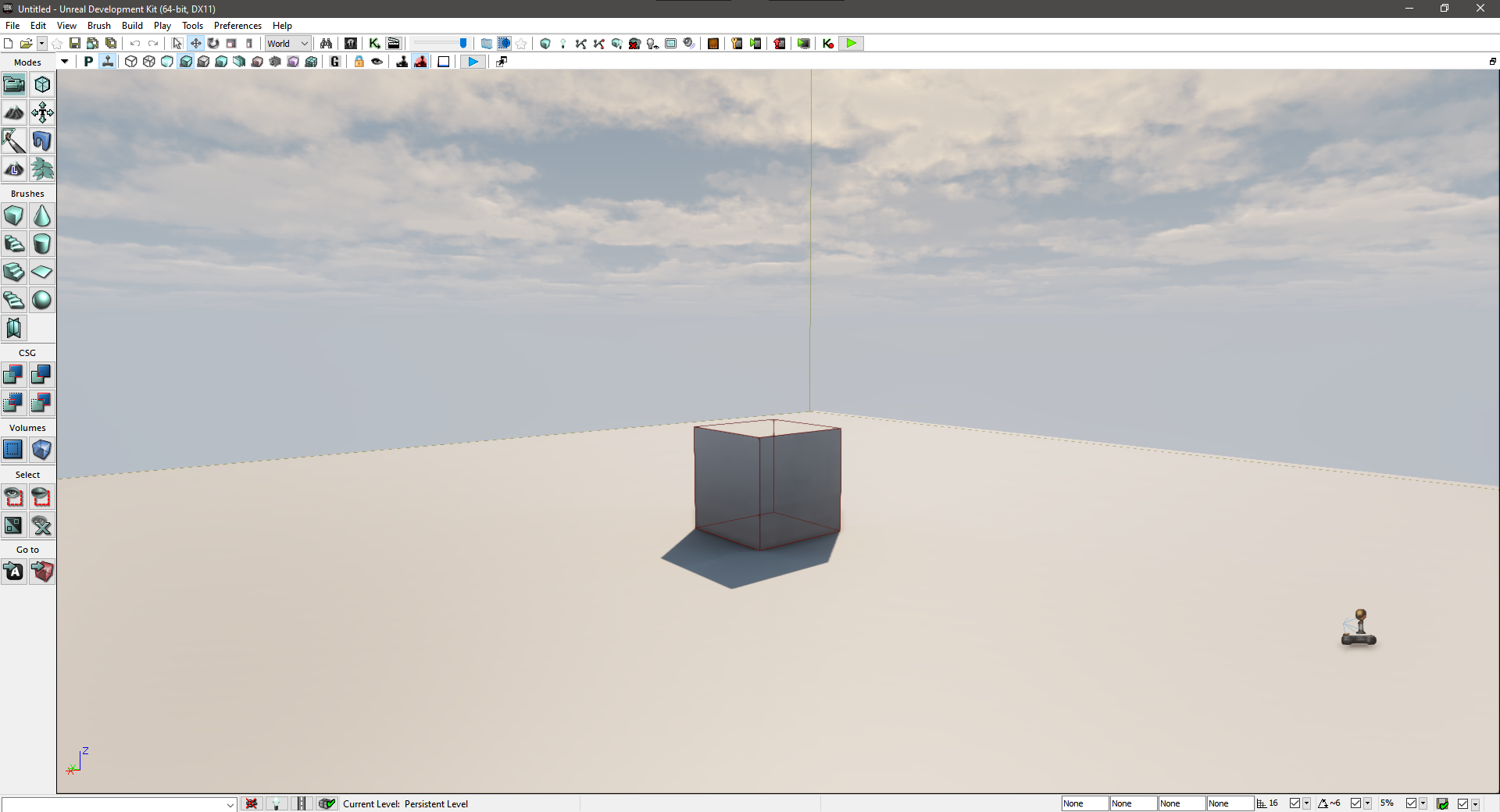
Task: Activate Terrain editing mode
Action: pos(14,112)
